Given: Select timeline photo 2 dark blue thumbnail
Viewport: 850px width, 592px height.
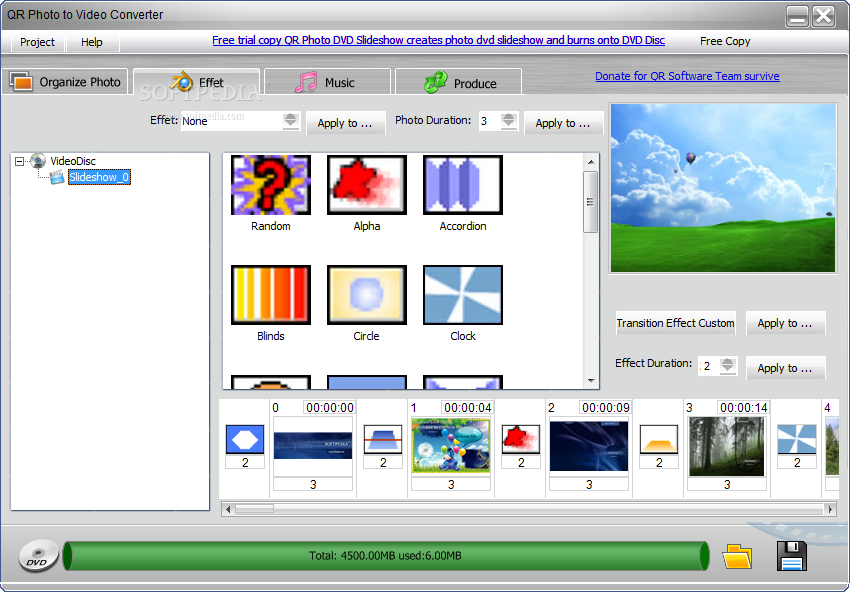Looking at the screenshot, I should coord(589,446).
